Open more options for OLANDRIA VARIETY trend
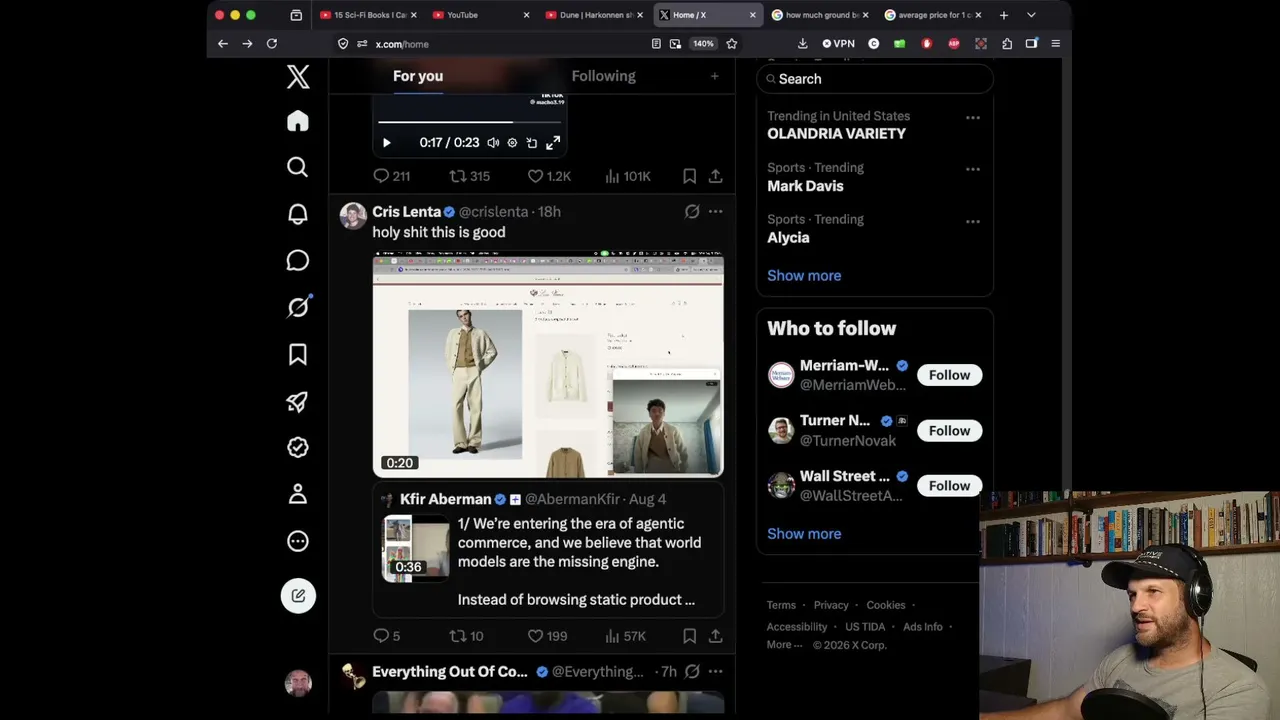This screenshot has height=720, width=1280. [x=973, y=117]
